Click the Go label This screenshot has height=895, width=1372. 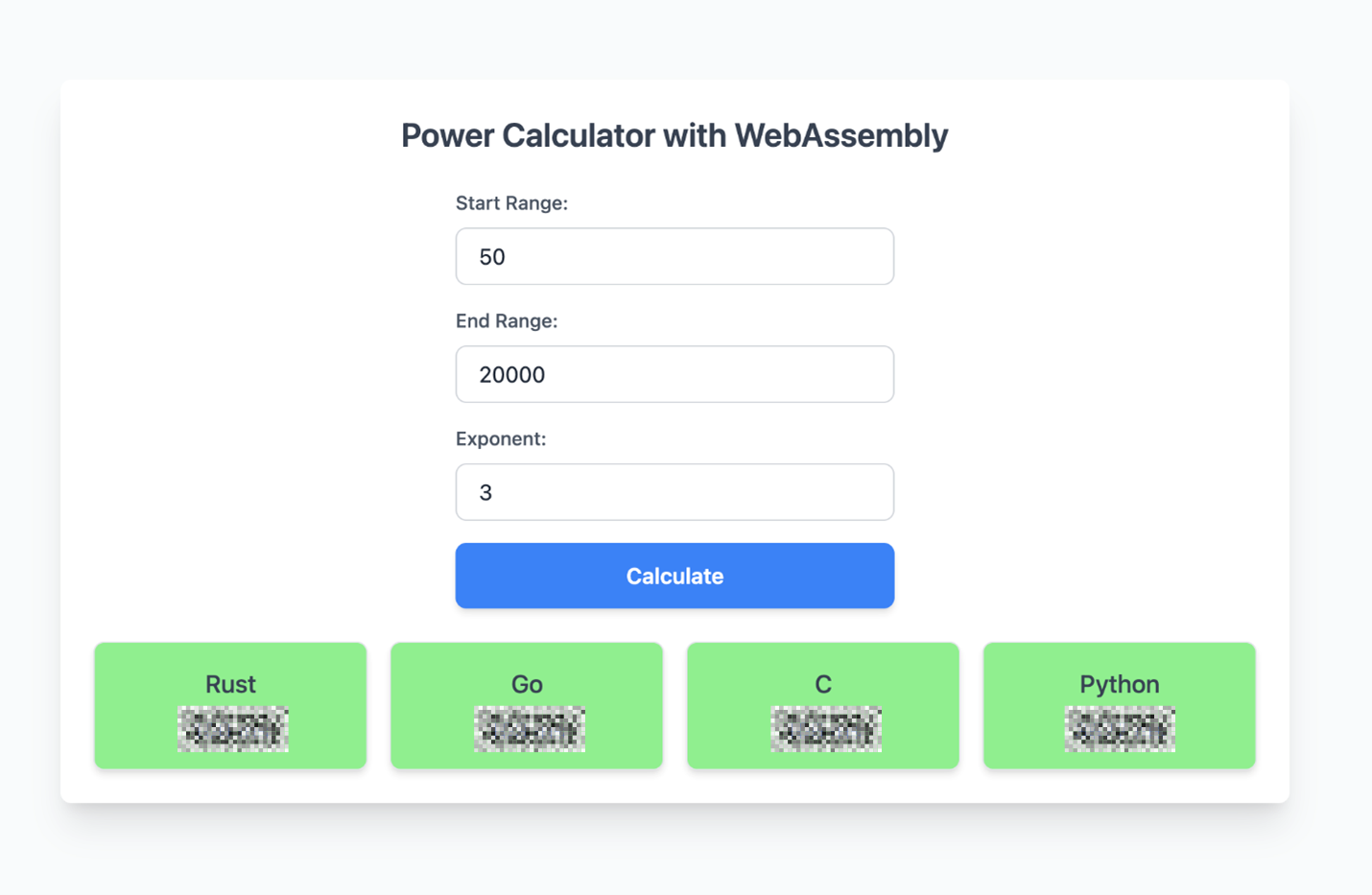[x=527, y=684]
